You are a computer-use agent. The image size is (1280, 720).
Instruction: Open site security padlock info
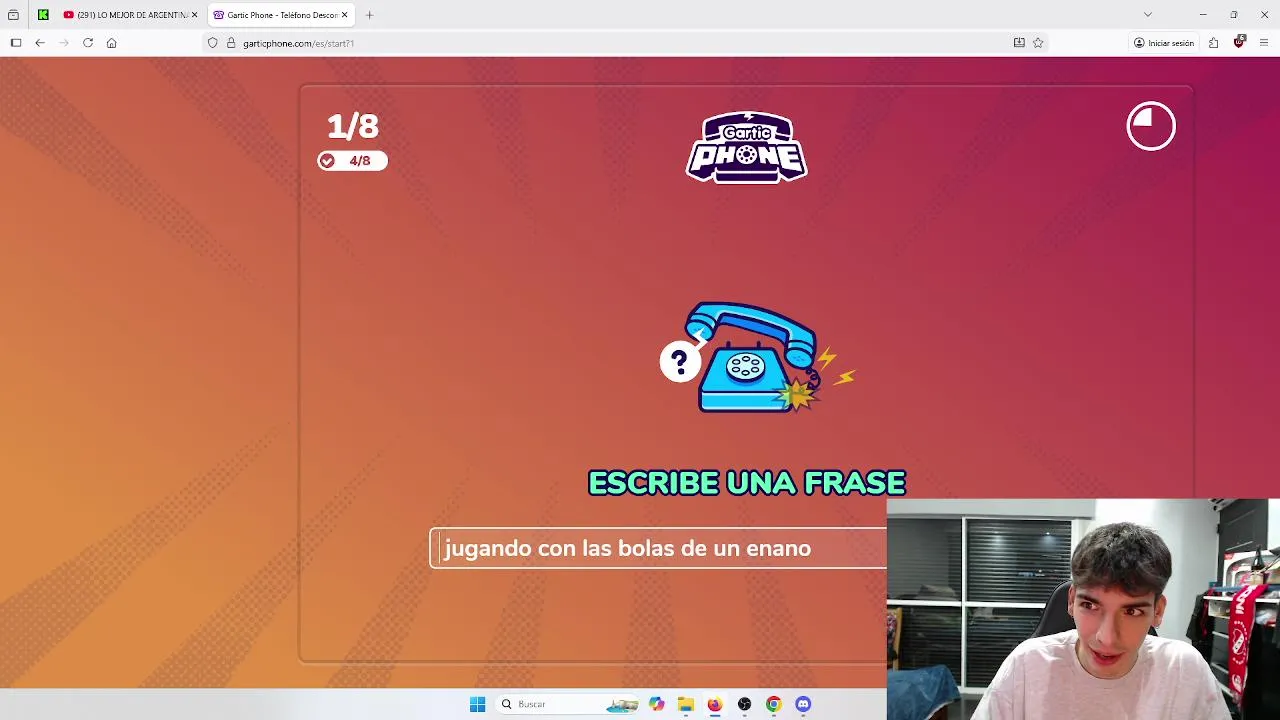click(x=231, y=43)
